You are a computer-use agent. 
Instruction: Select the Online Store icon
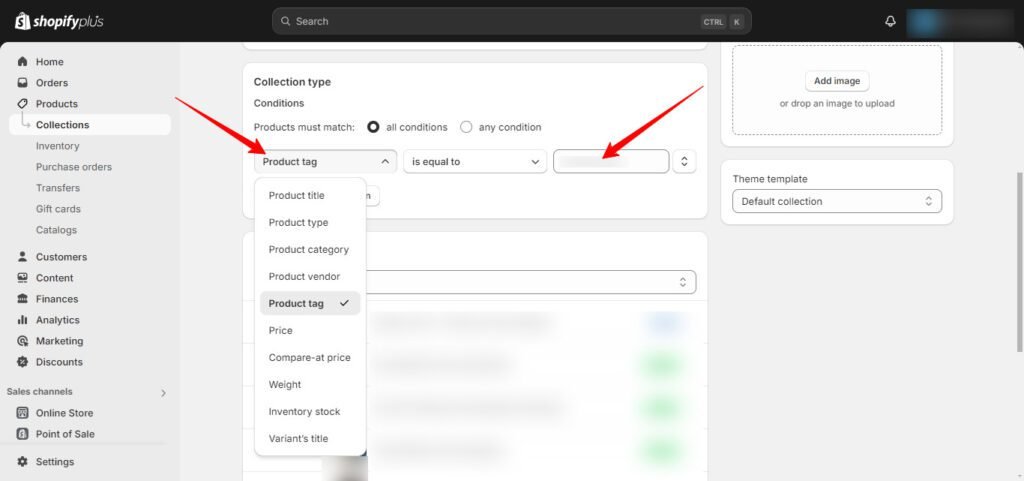point(23,412)
